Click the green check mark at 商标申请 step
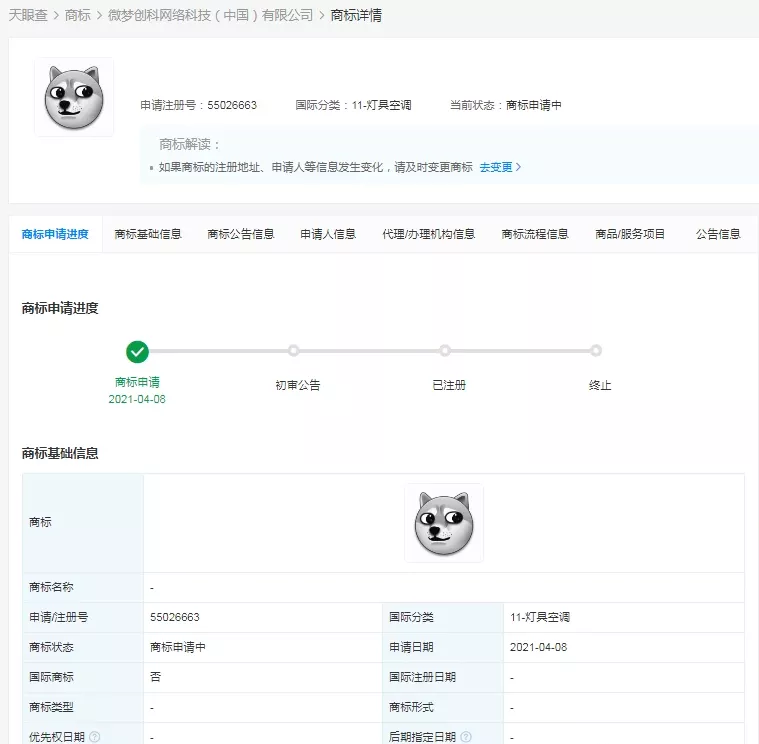 click(x=137, y=351)
